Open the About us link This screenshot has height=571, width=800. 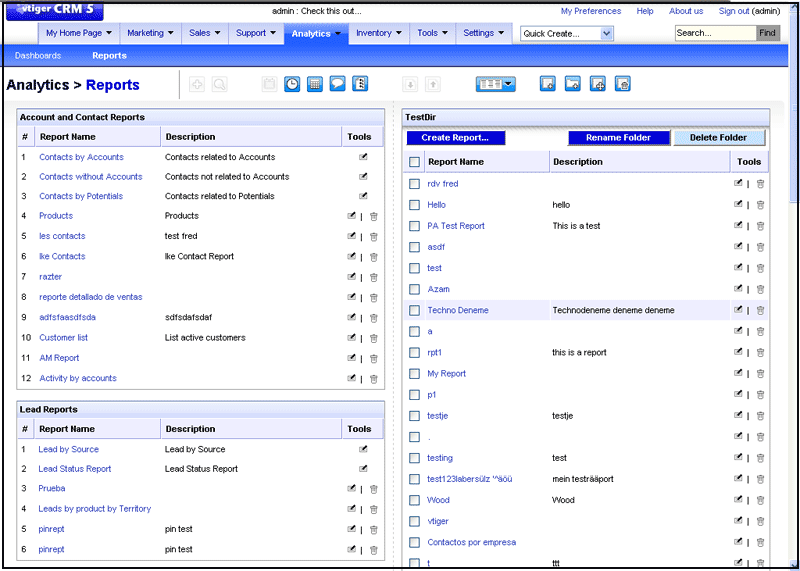686,11
